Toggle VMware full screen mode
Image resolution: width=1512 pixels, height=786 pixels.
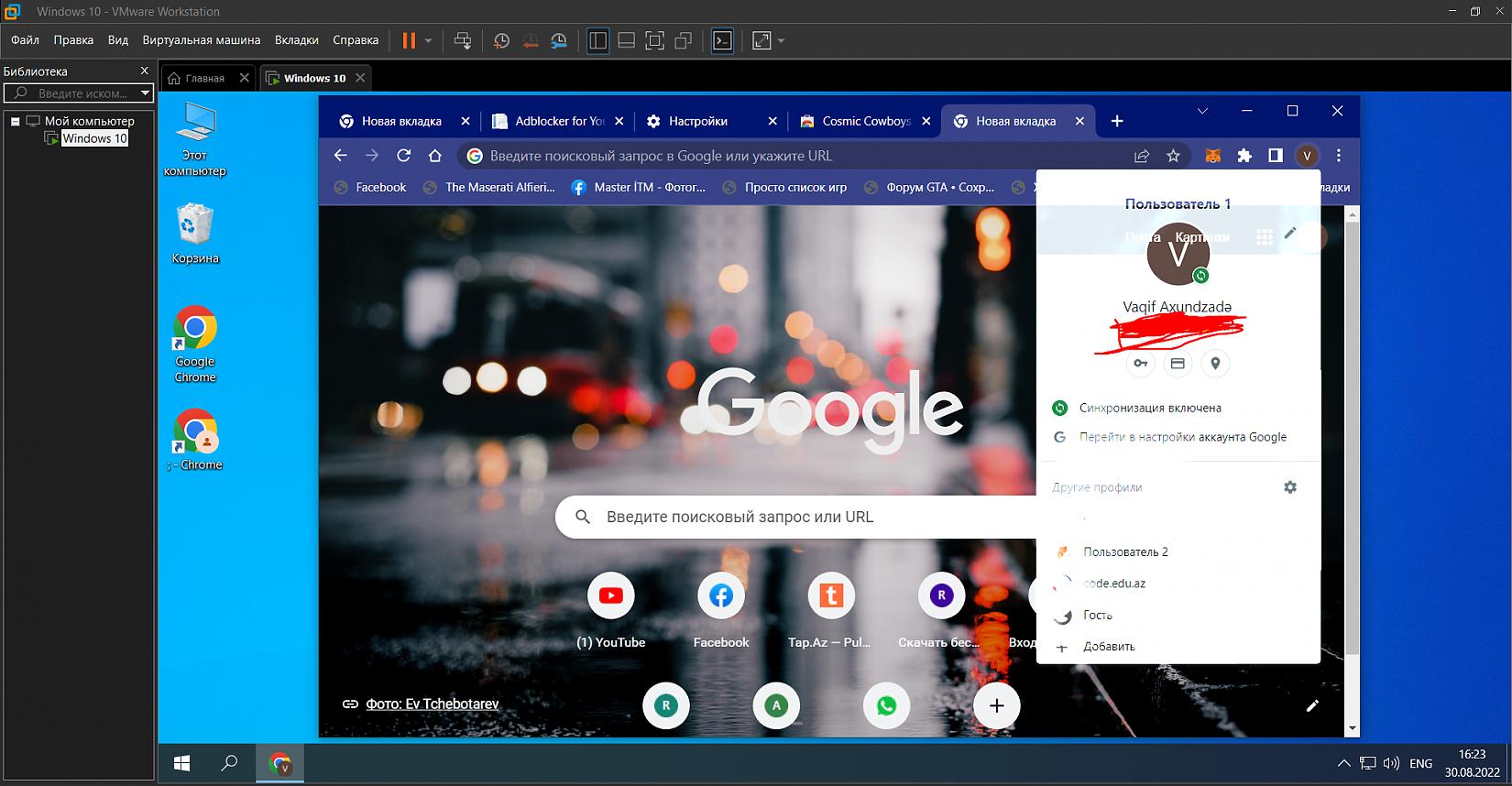pyautogui.click(x=654, y=40)
